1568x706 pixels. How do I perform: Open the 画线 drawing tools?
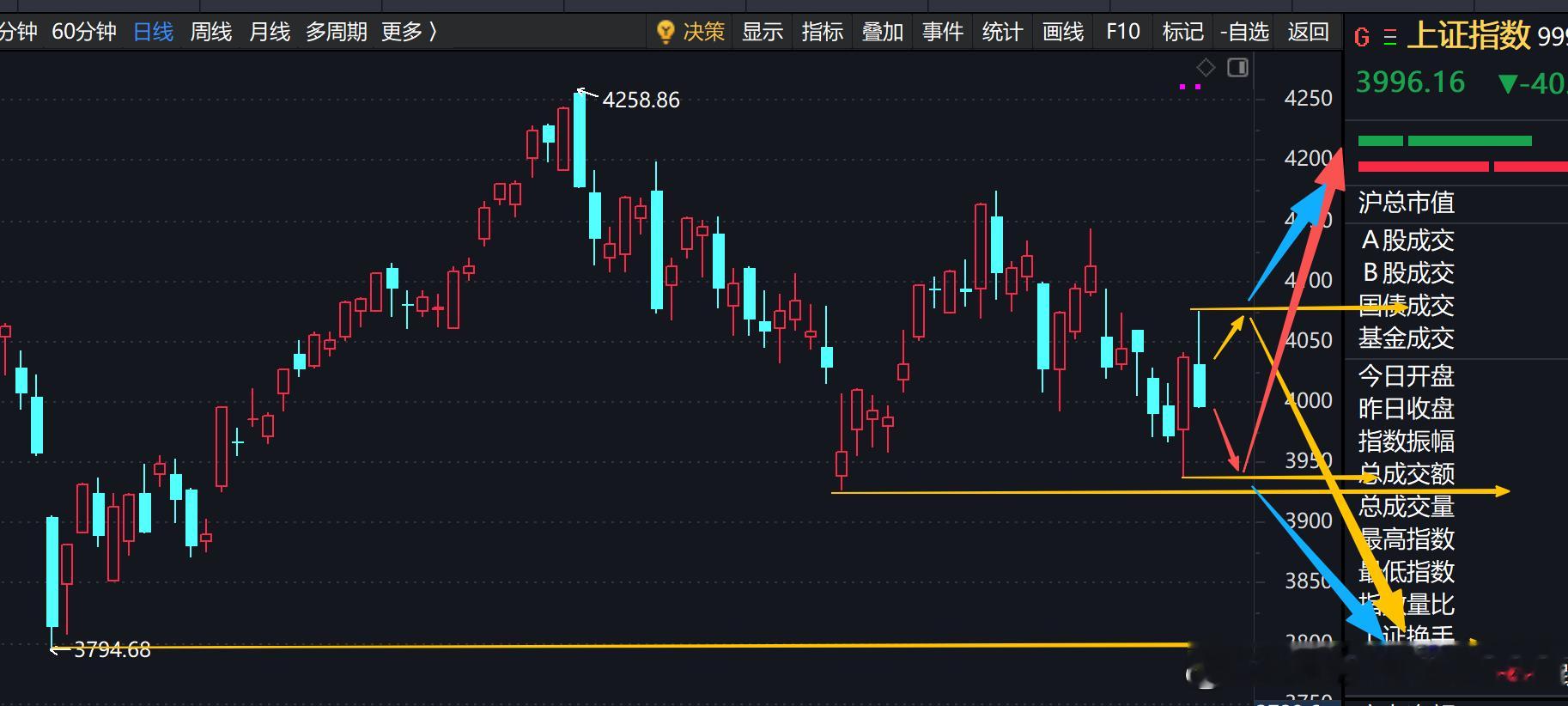pos(1063,33)
